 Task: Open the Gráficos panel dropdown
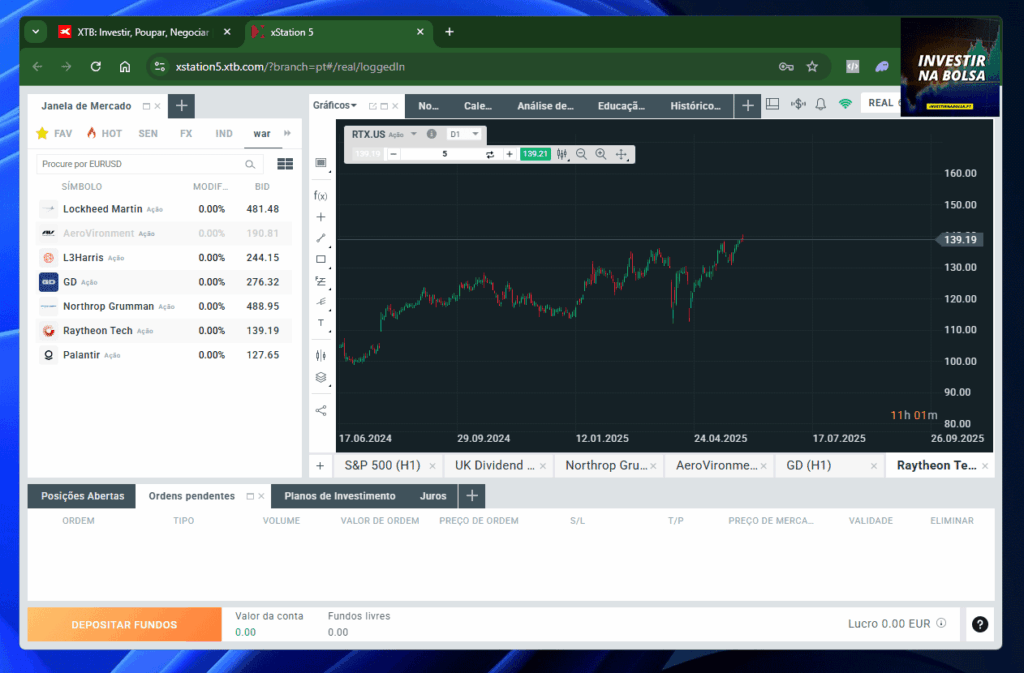pos(334,105)
